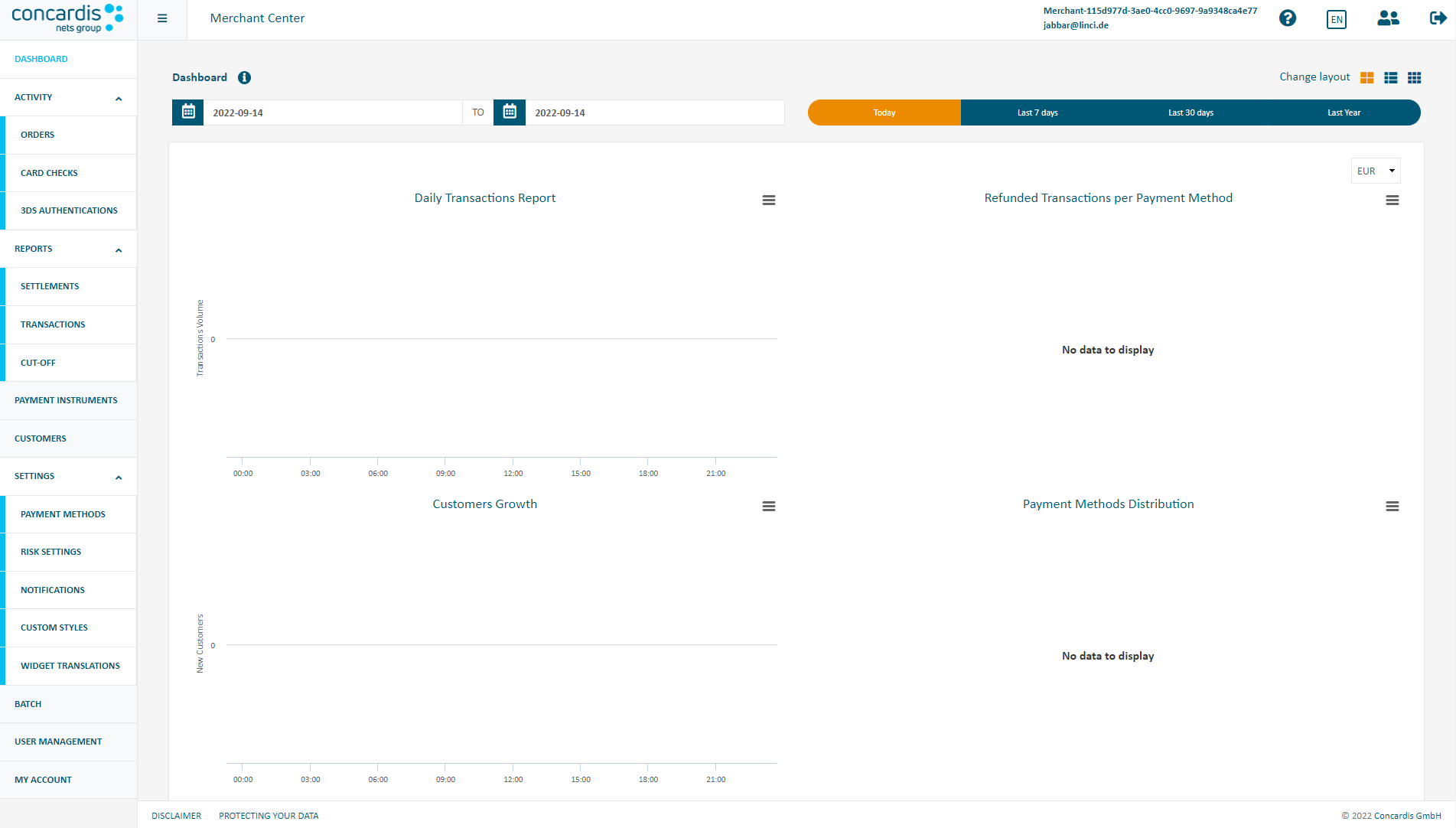Select the orange two-column layout icon

[1367, 77]
